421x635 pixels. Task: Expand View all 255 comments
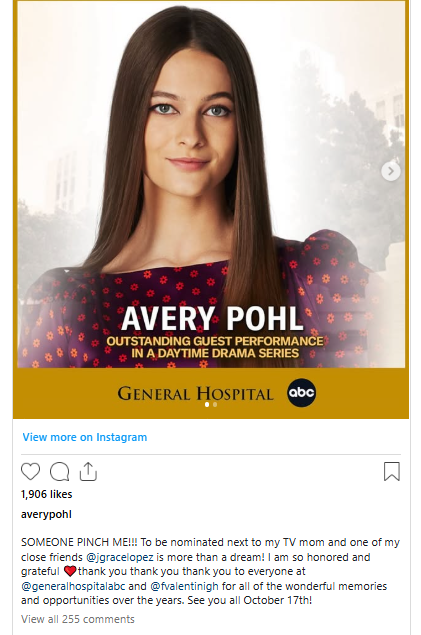pyautogui.click(x=78, y=619)
